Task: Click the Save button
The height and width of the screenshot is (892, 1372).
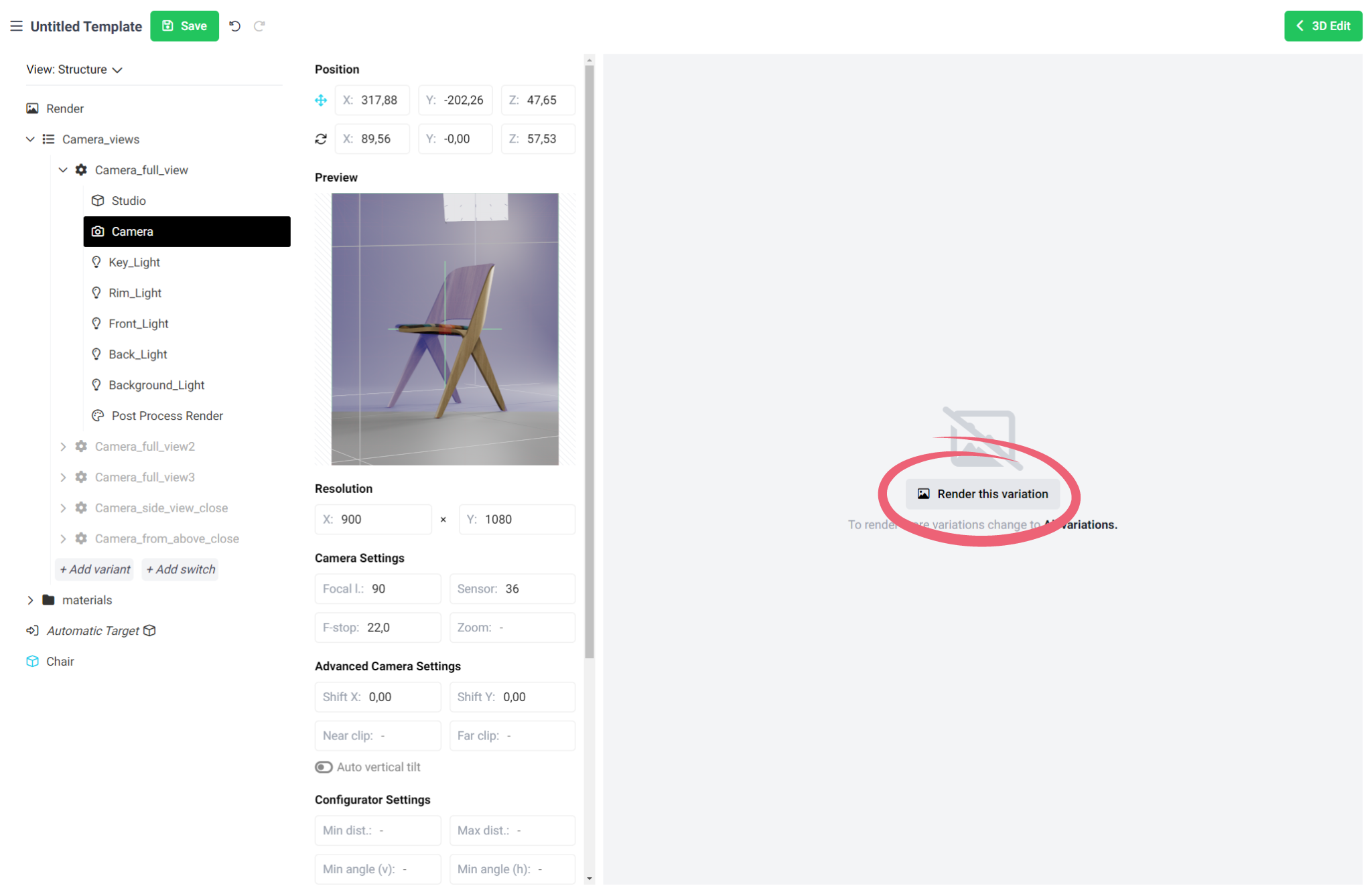Action: 184,26
